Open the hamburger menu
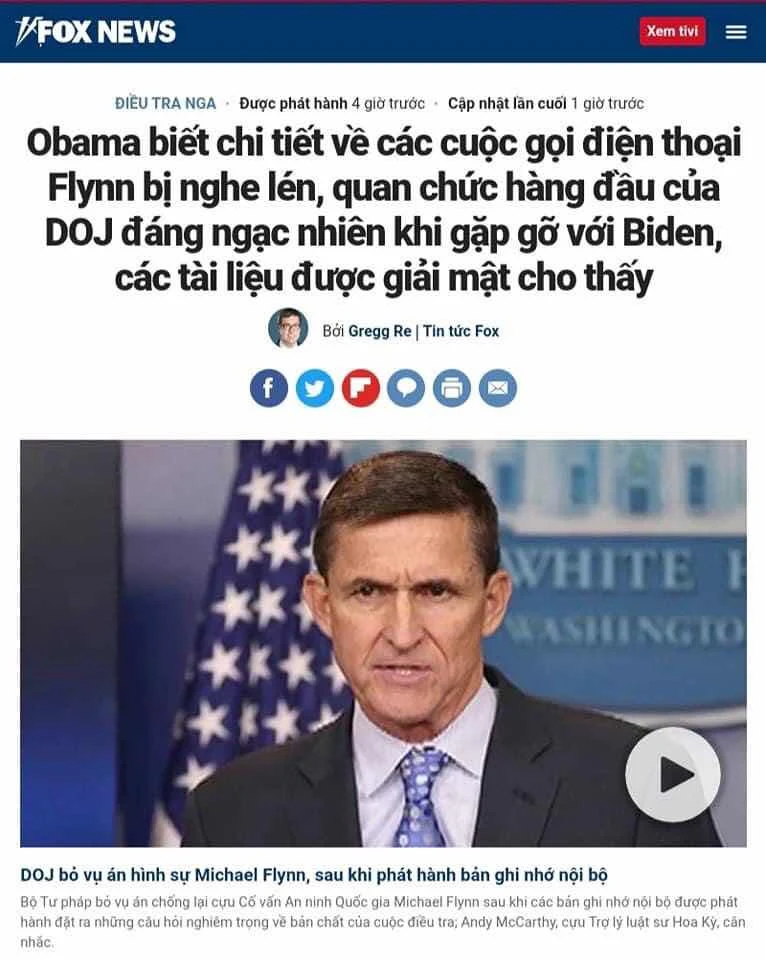 pyautogui.click(x=736, y=32)
